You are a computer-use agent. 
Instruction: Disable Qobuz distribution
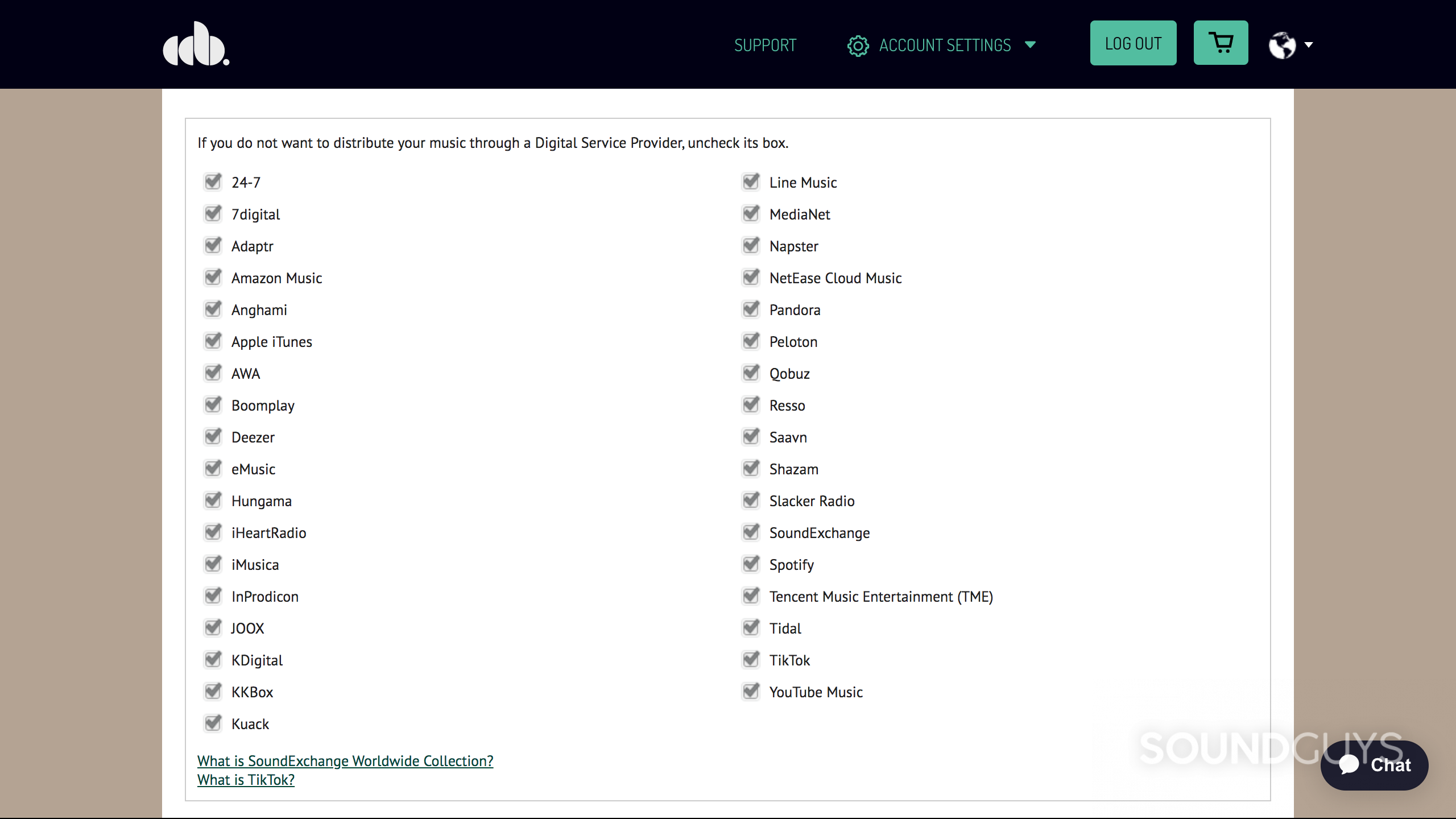click(751, 373)
